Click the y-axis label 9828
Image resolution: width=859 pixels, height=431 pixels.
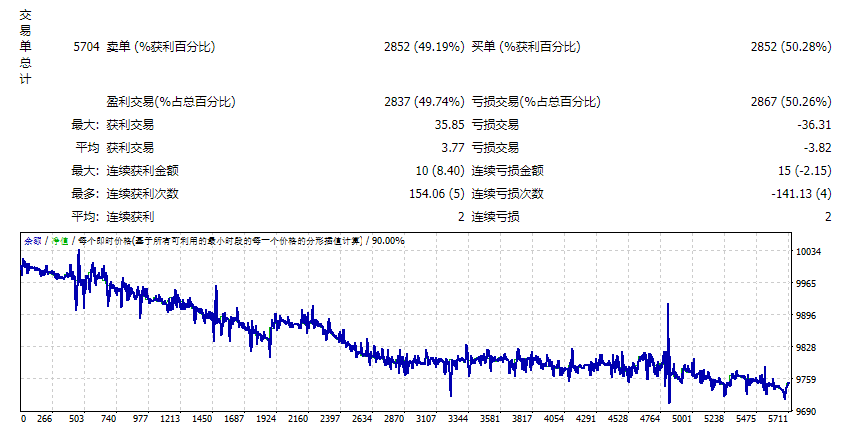[x=806, y=347]
